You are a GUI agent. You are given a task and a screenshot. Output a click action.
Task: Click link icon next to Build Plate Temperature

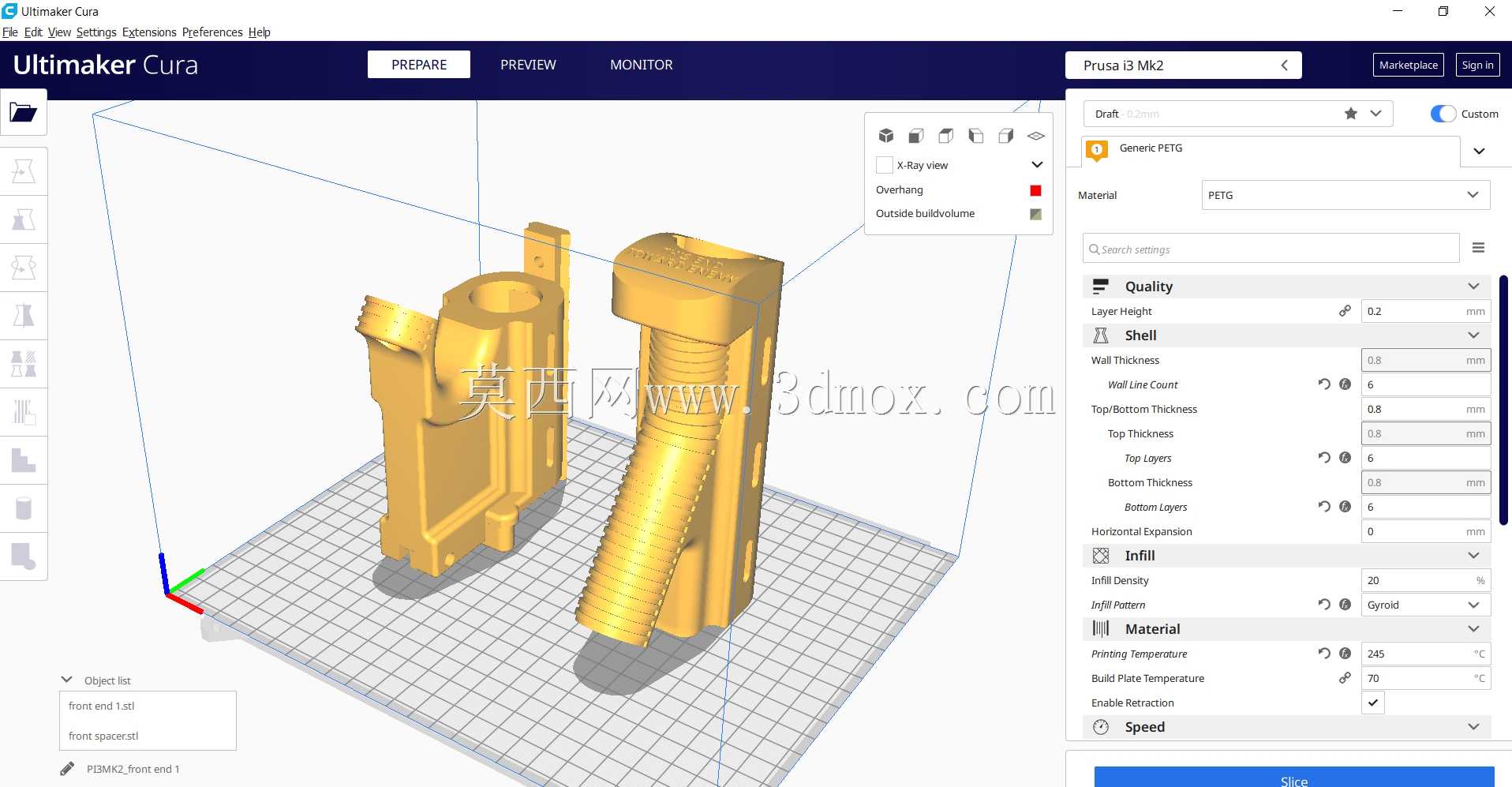1345,678
